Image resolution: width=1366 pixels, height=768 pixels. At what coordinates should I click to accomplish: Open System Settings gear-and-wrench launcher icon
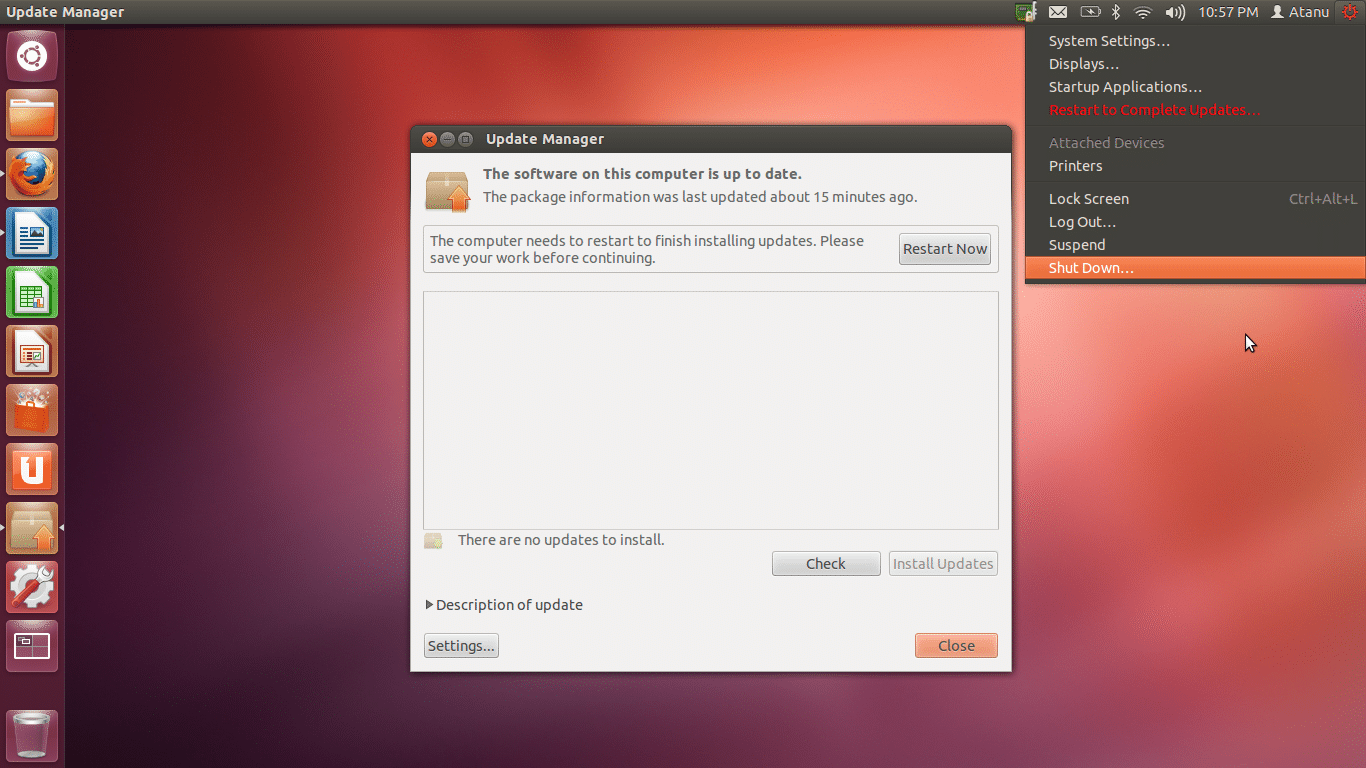coord(32,587)
